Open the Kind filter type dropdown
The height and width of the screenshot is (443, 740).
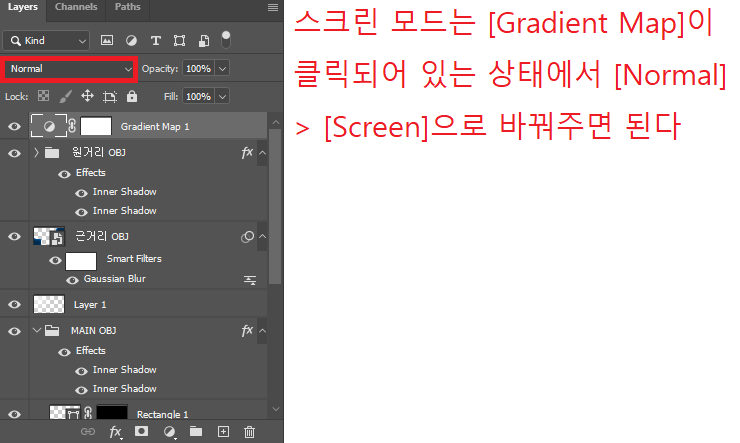pos(46,41)
